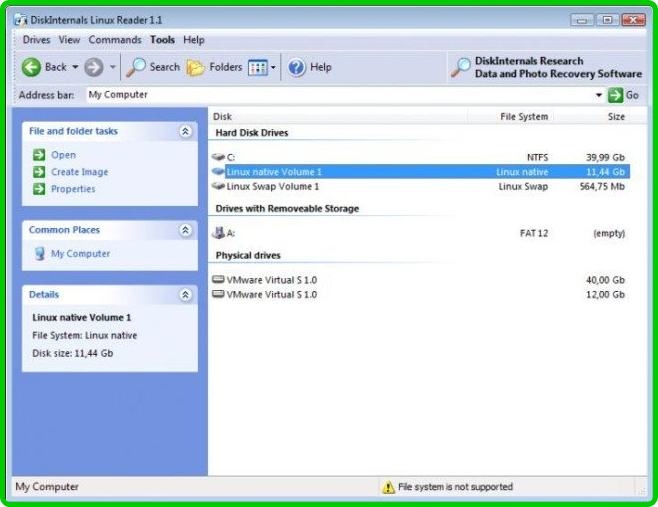
Task: Sort by the Size column header
Action: pyautogui.click(x=616, y=117)
